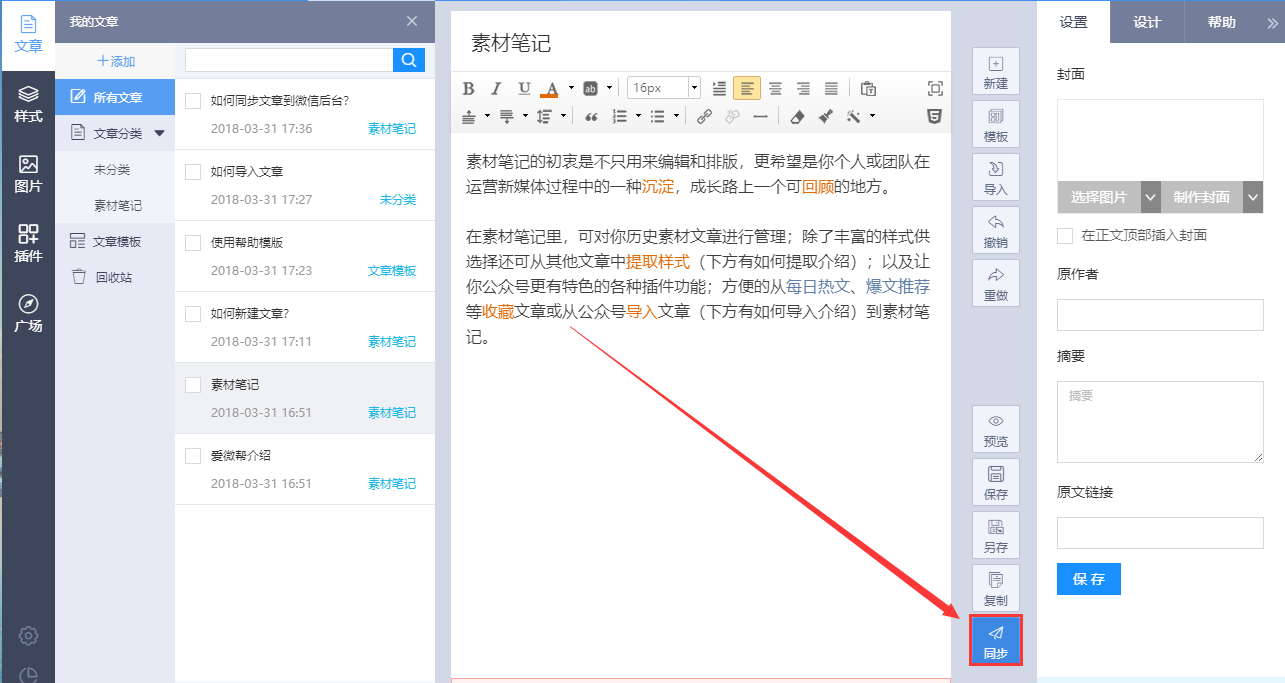The width and height of the screenshot is (1285, 683).
Task: Open the font color picker arrow
Action: coord(571,88)
